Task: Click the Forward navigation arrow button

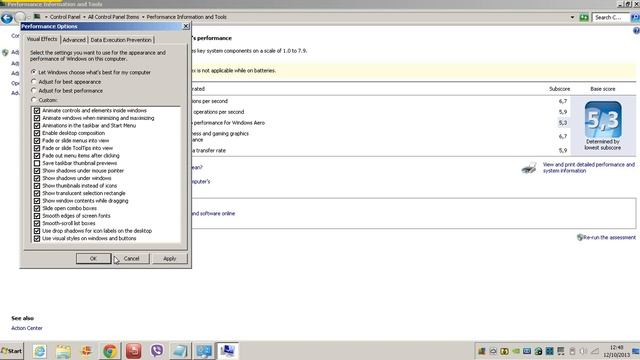Action: (20, 17)
